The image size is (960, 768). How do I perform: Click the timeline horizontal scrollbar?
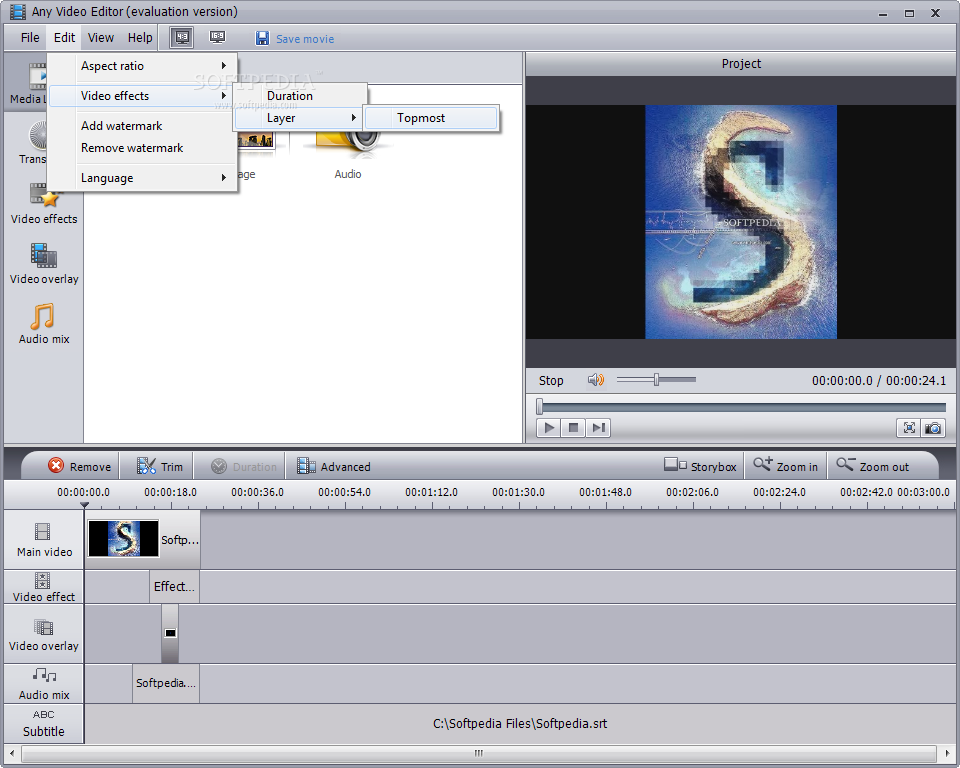click(x=479, y=753)
